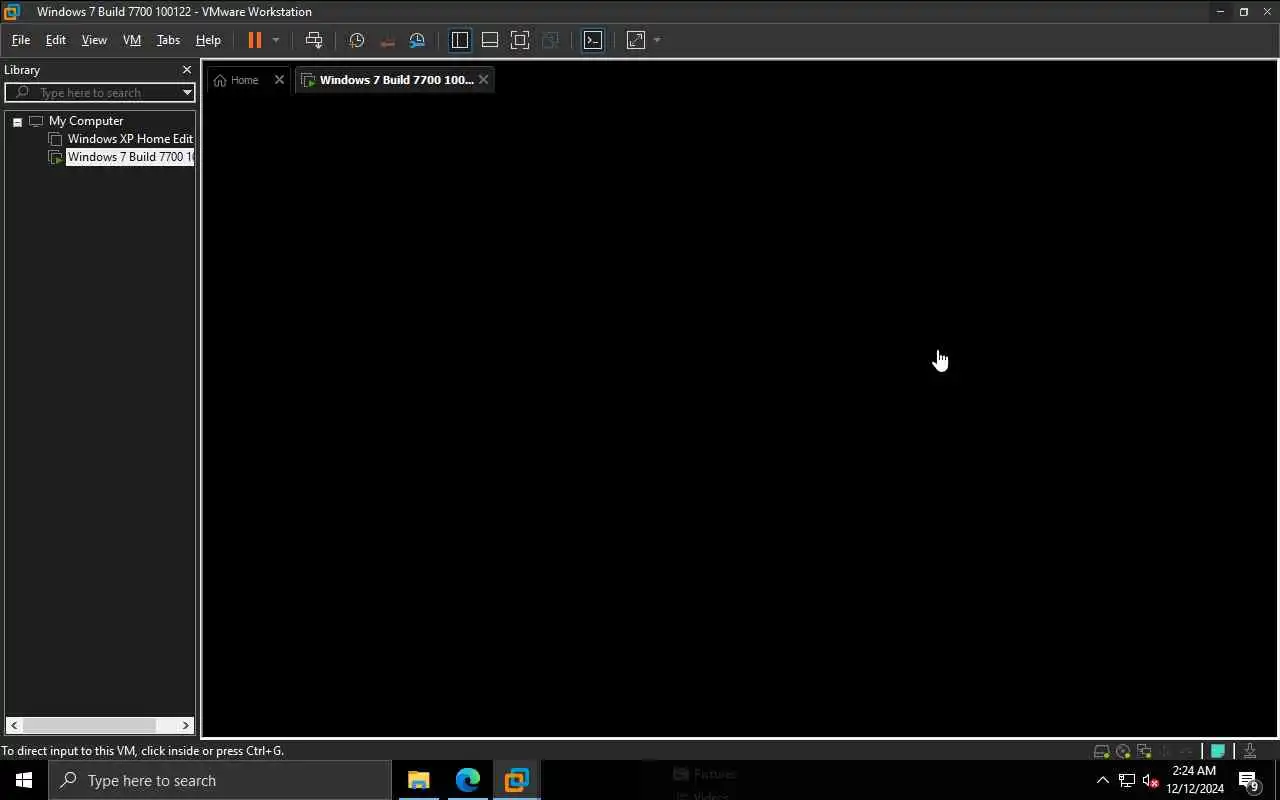The image size is (1280, 800).
Task: Open the power options dropdown next to Suspend
Action: tap(276, 40)
